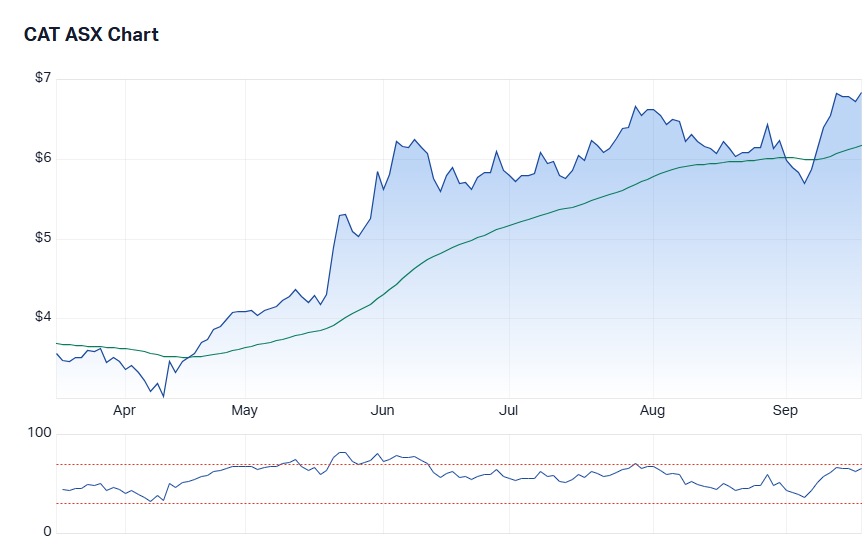Viewport: 862px width, 544px height.
Task: Click the early August price peak
Action: [x=635, y=106]
